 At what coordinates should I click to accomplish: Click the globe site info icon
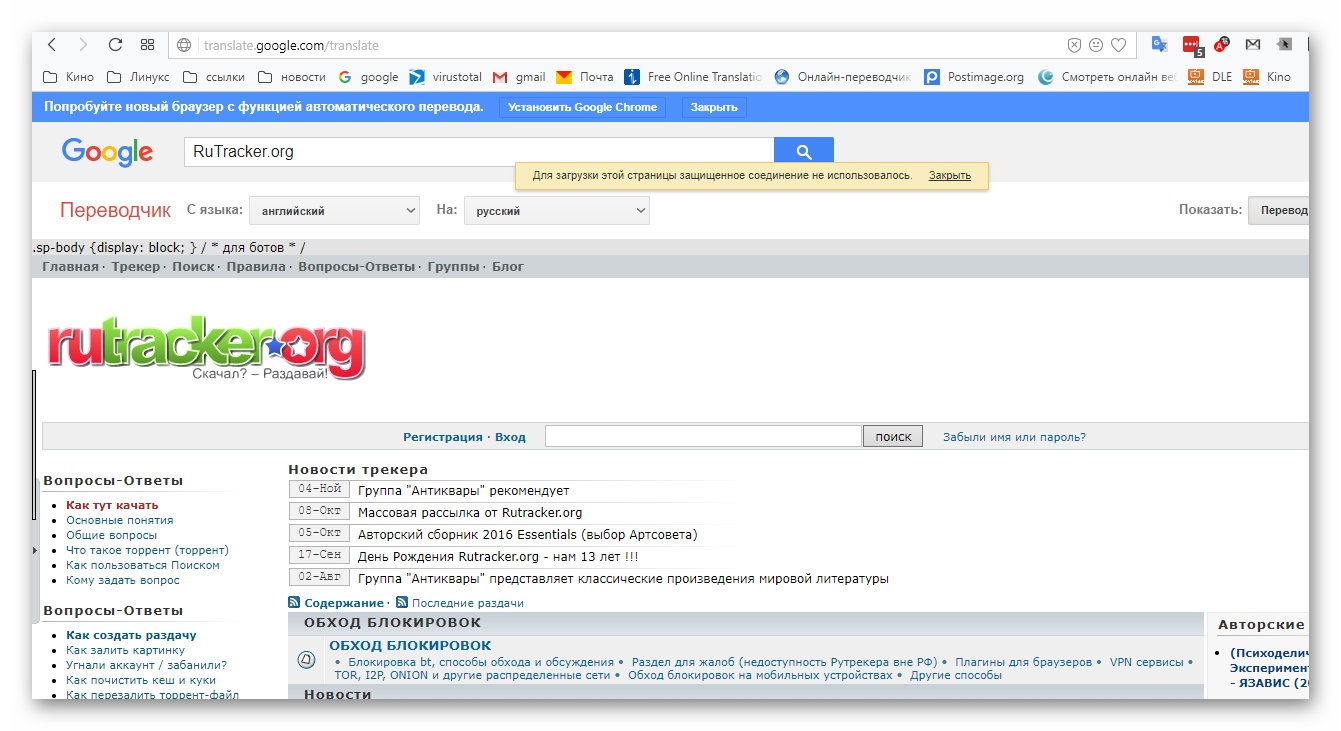[x=184, y=45]
